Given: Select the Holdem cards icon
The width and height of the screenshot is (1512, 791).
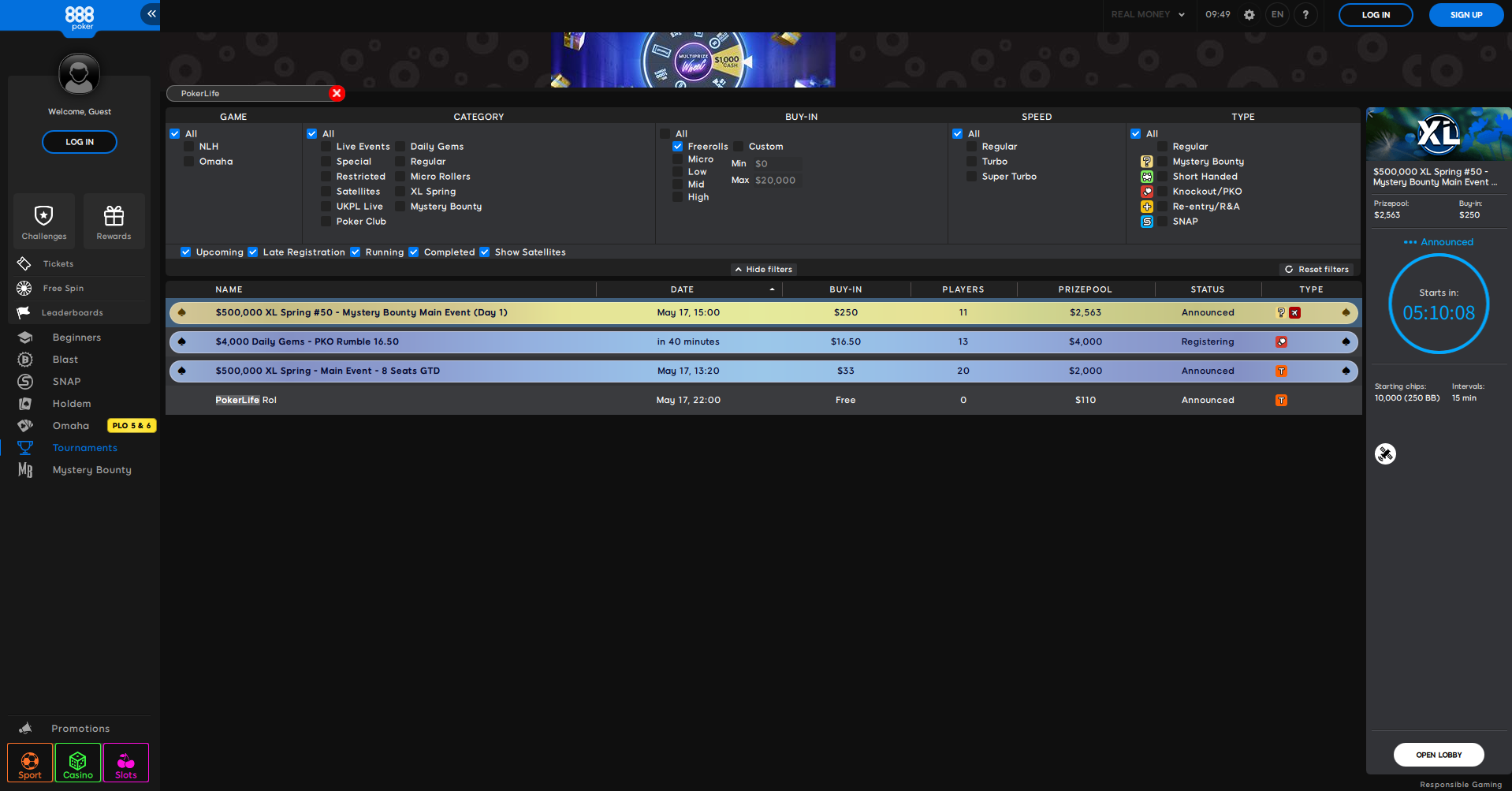Looking at the screenshot, I should pos(25,404).
